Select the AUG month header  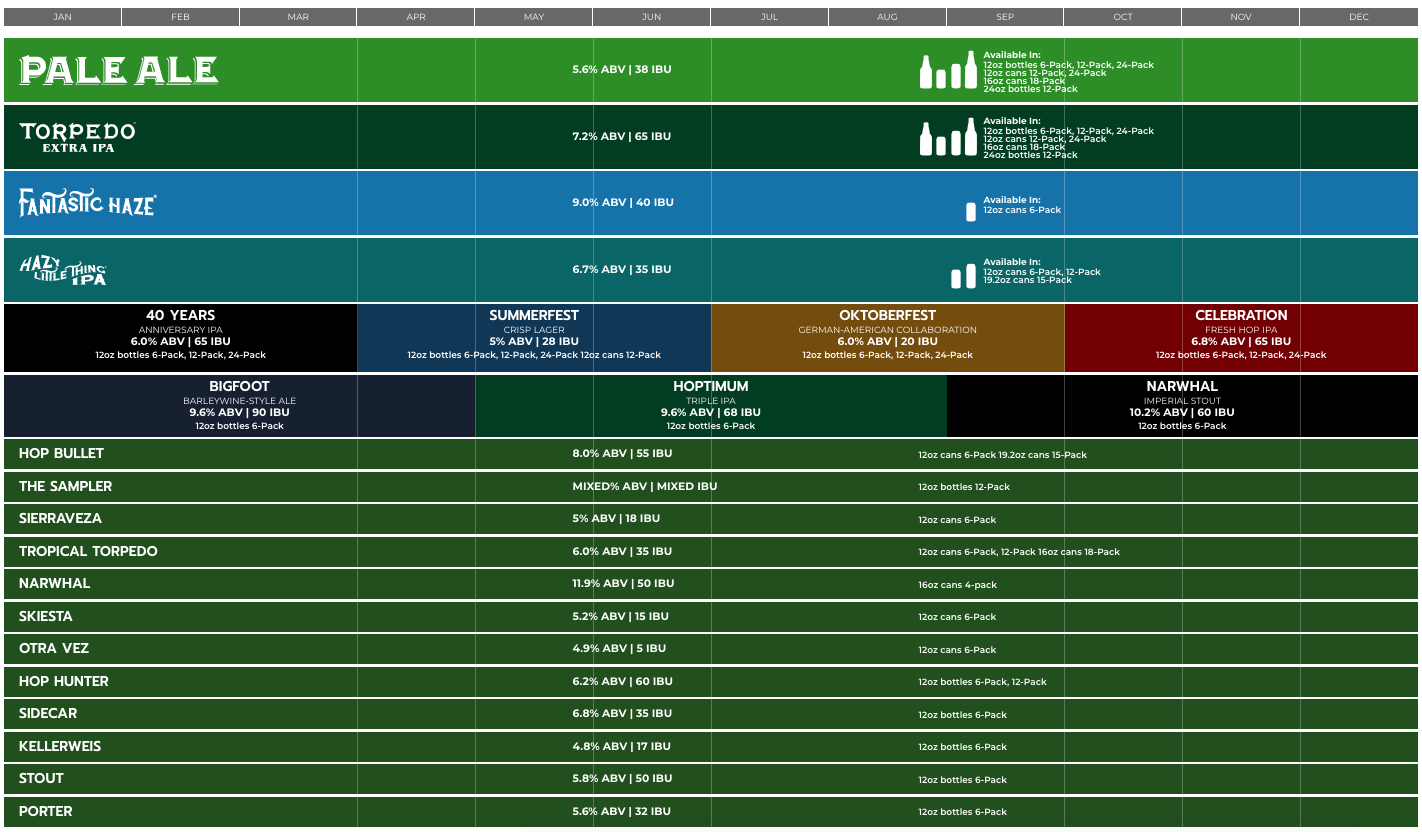pos(887,17)
